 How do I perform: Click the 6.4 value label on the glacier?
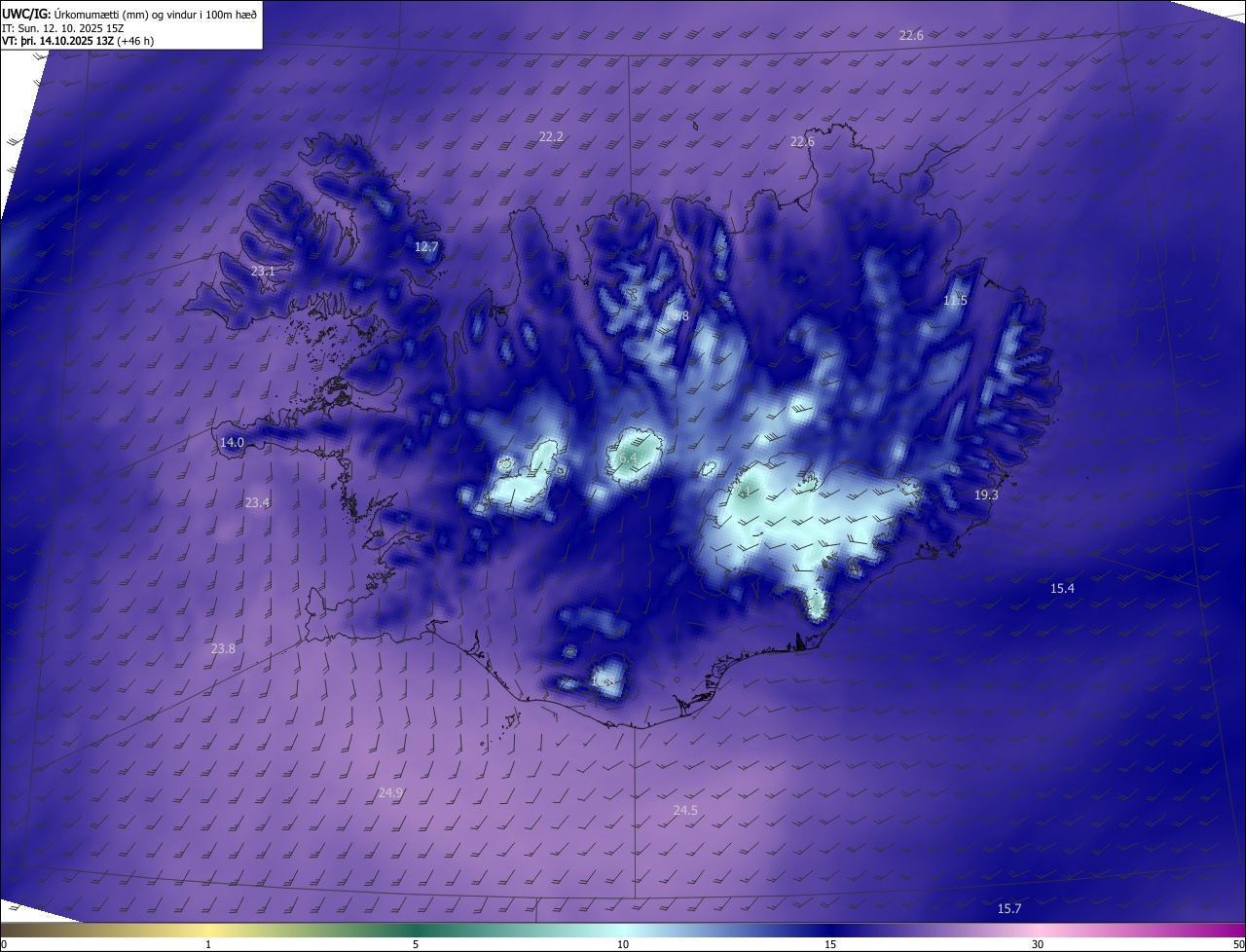click(628, 458)
